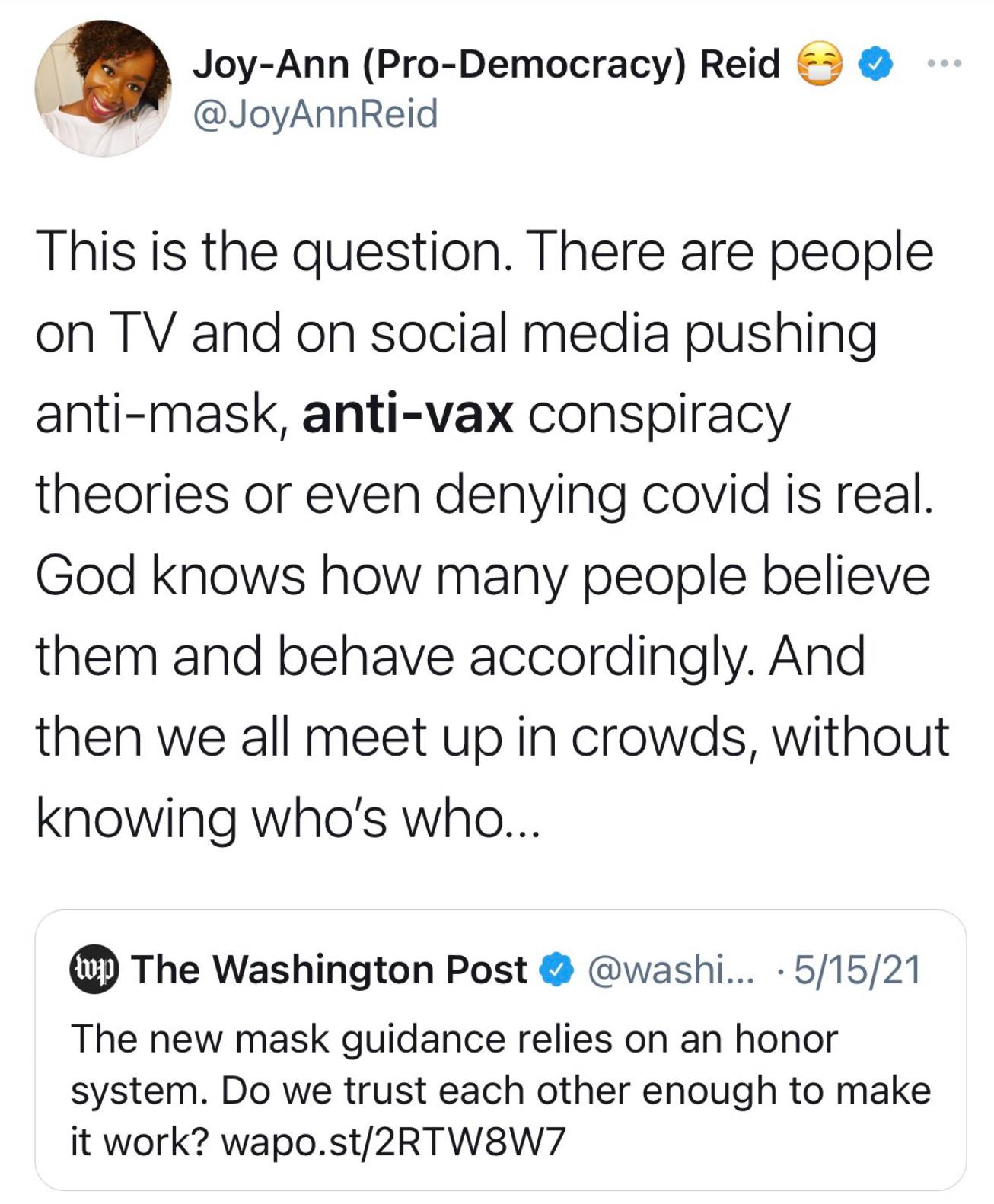Open the Joy-Ann (Pro-Democracy) Reid display name

[486, 64]
